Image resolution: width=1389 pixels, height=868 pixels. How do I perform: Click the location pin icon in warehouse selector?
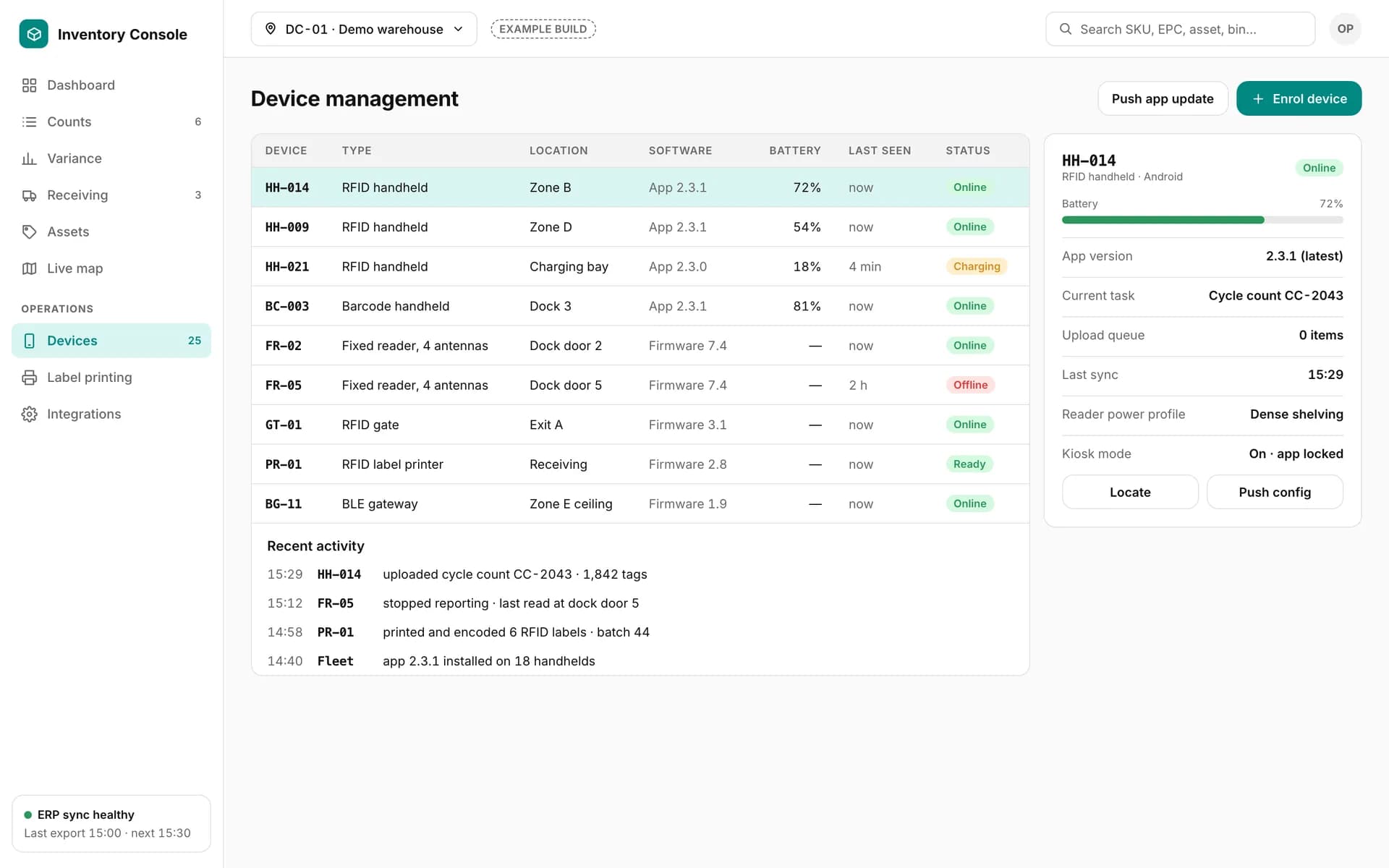click(x=271, y=29)
